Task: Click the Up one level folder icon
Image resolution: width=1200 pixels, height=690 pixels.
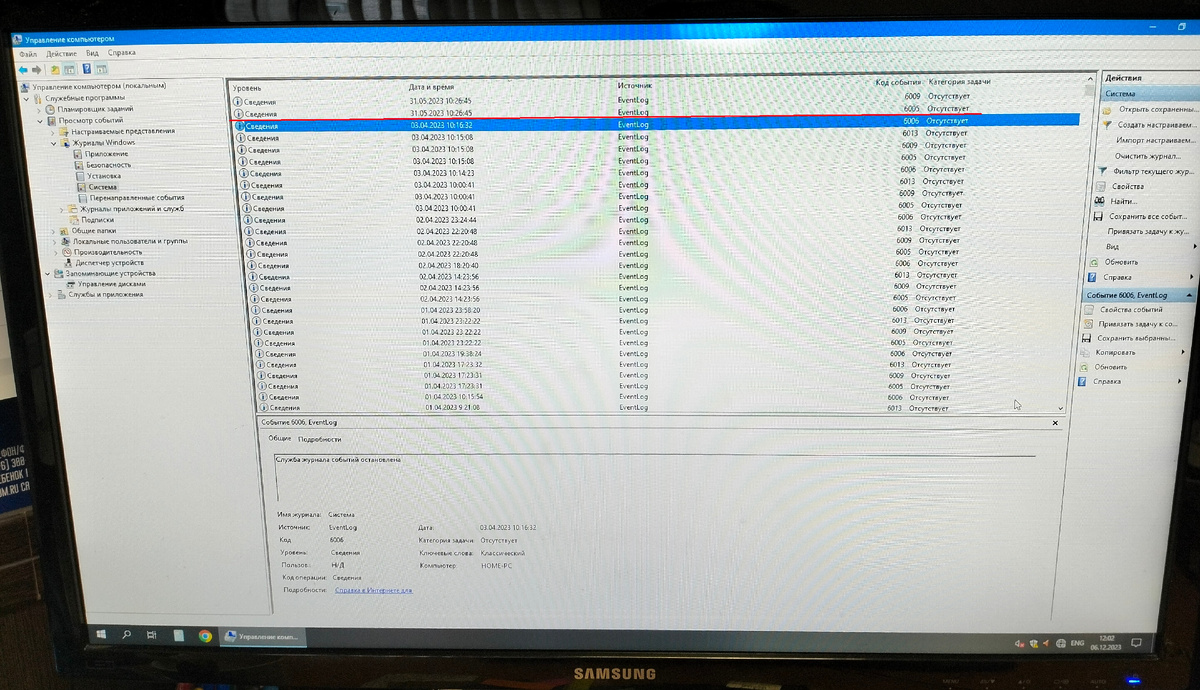Action: click(x=56, y=69)
